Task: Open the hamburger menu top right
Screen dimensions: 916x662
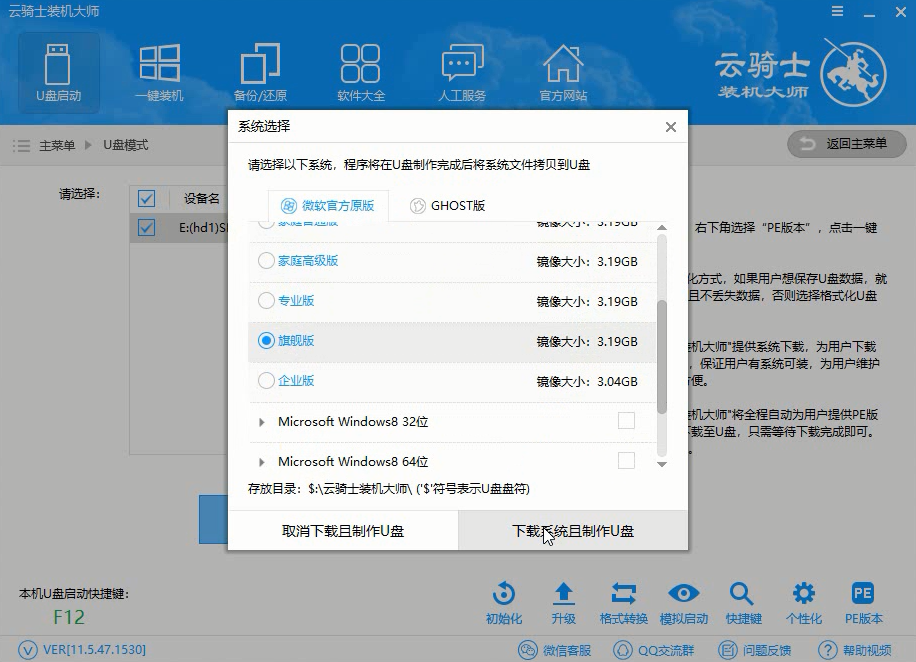Action: [838, 11]
